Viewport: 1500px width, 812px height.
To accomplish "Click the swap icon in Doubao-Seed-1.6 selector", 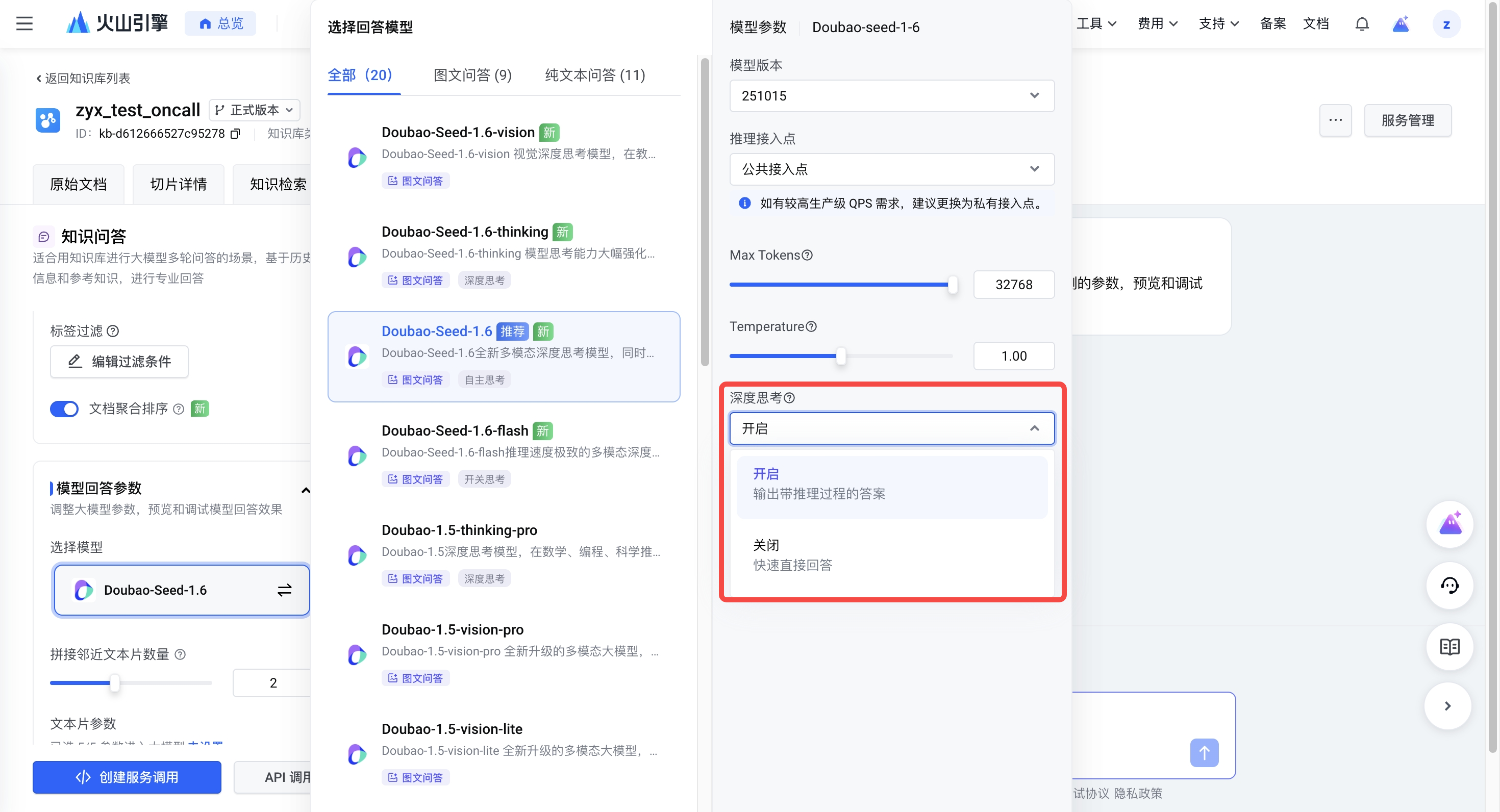I will [x=284, y=591].
